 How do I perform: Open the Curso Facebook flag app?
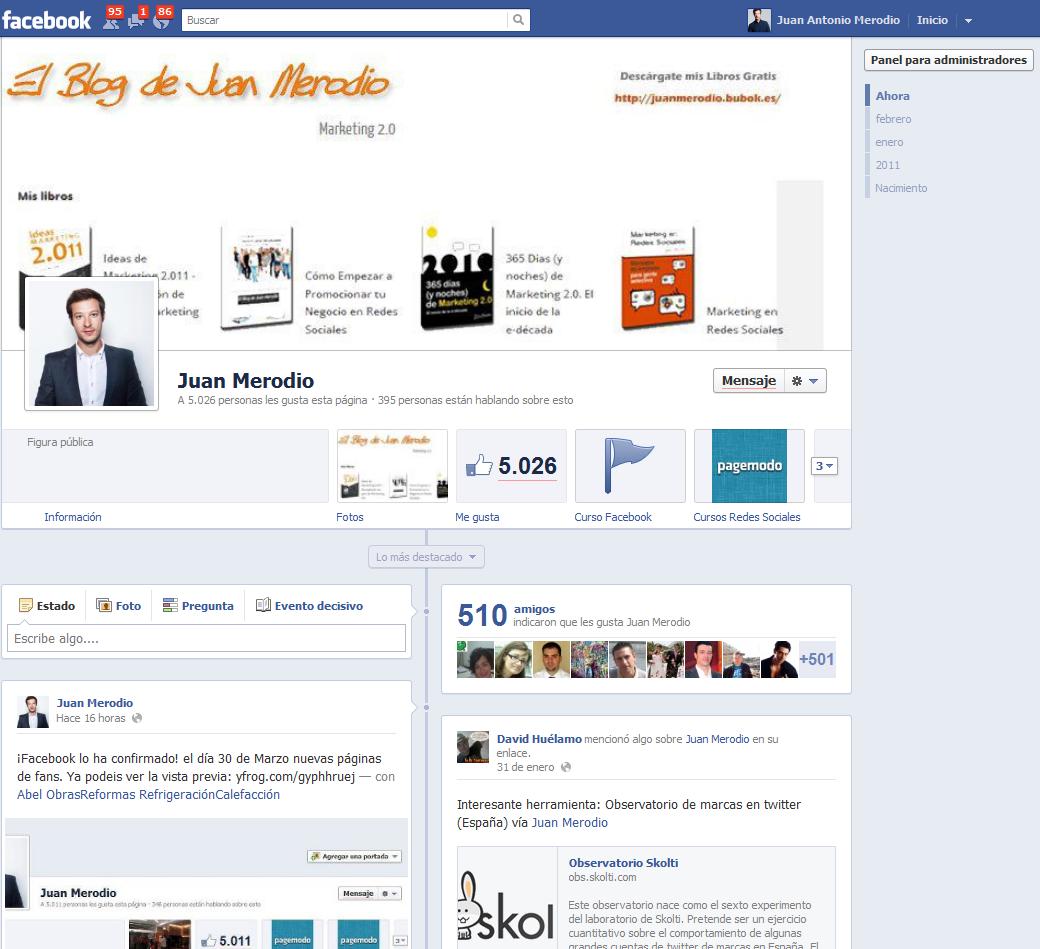[630, 466]
